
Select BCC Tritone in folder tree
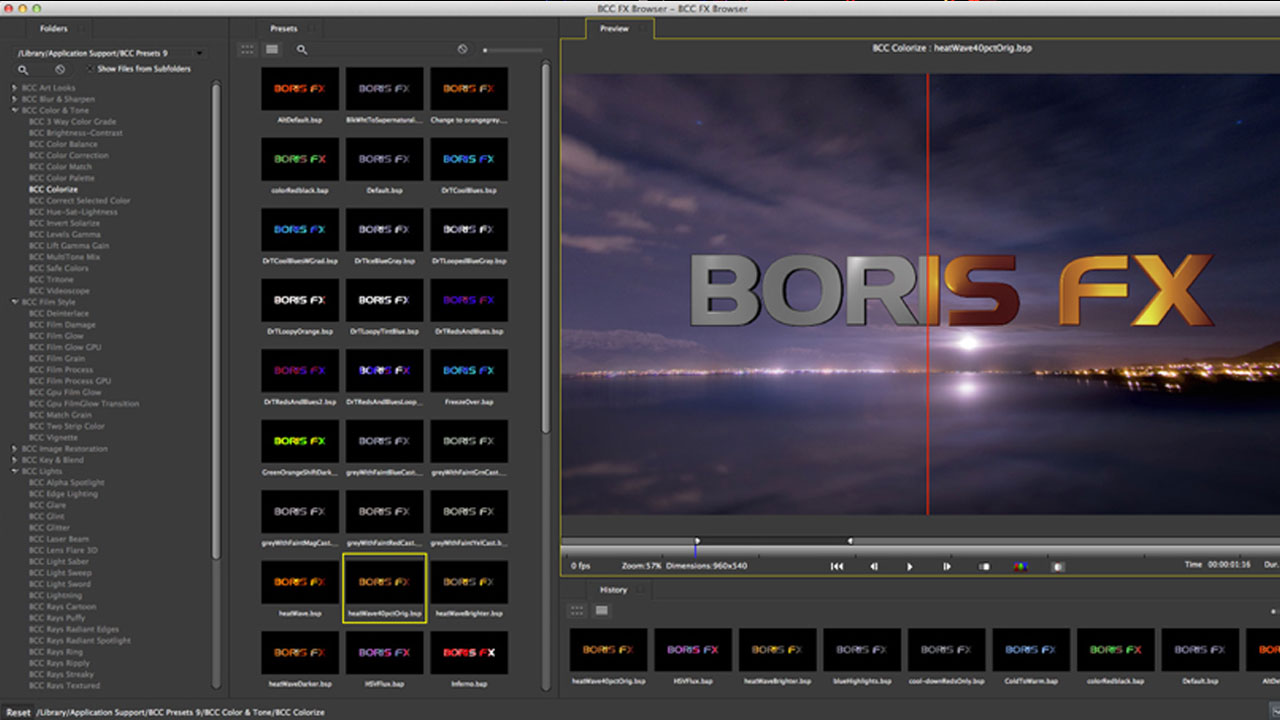pyautogui.click(x=51, y=279)
